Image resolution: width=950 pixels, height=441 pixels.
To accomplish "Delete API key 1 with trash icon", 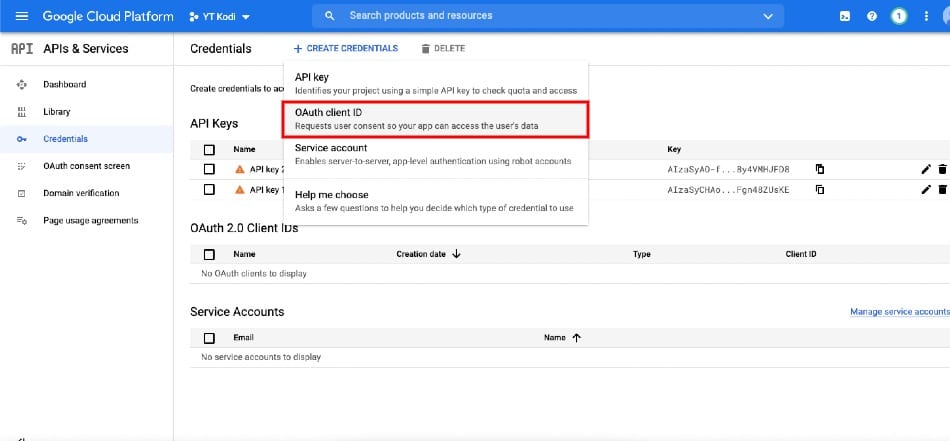I will 942,190.
